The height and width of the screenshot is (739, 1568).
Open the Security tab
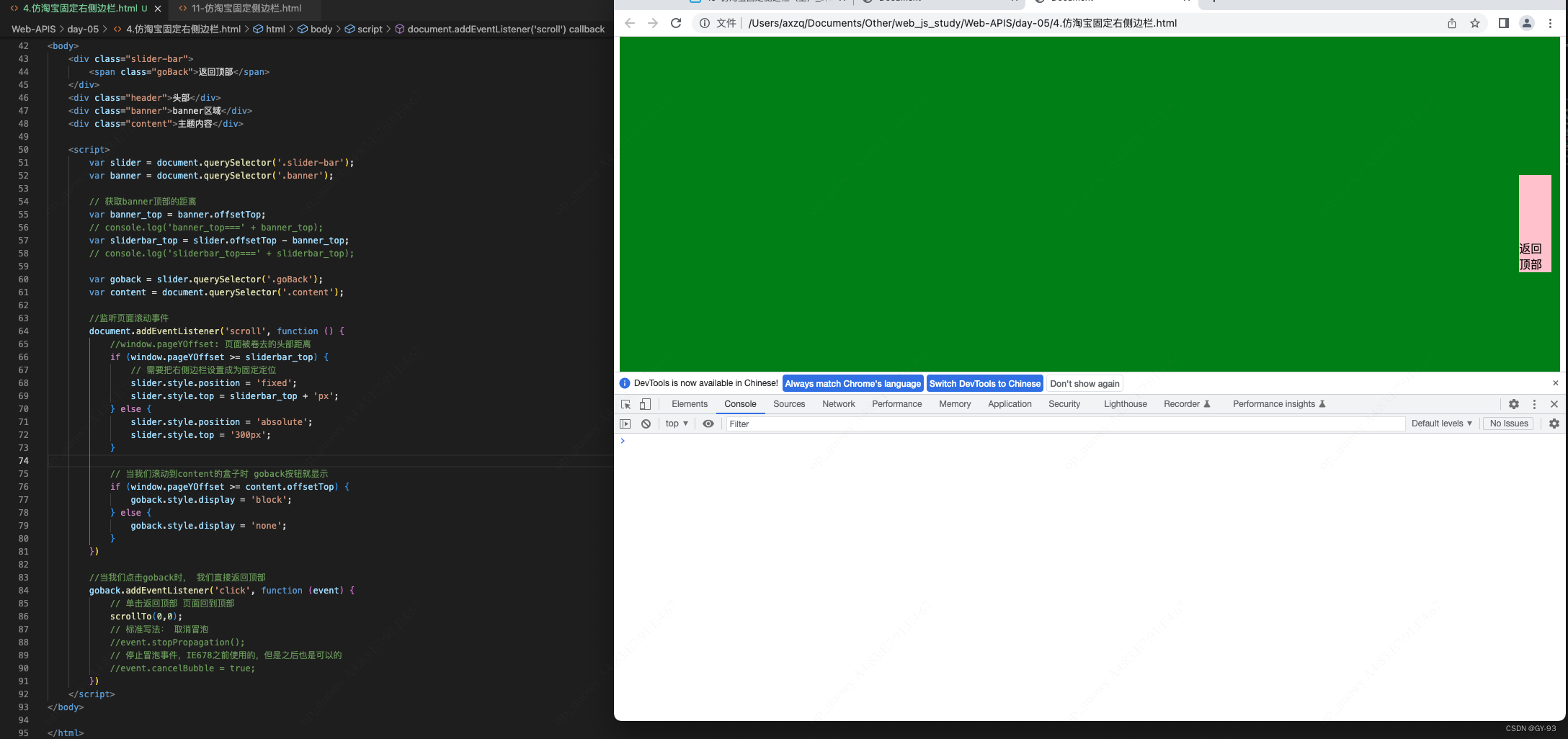(1064, 404)
